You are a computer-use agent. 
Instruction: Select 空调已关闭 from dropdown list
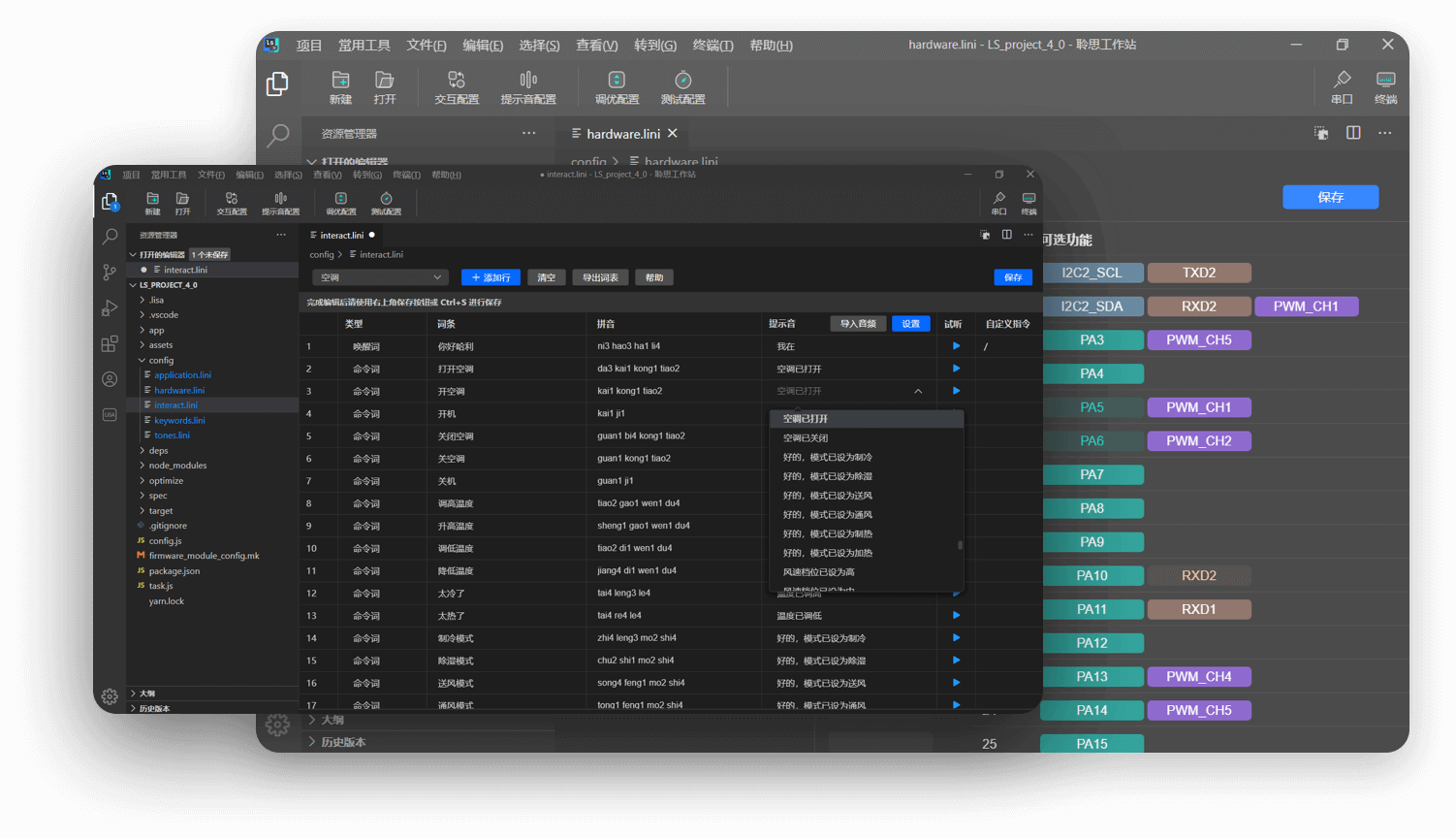(866, 437)
